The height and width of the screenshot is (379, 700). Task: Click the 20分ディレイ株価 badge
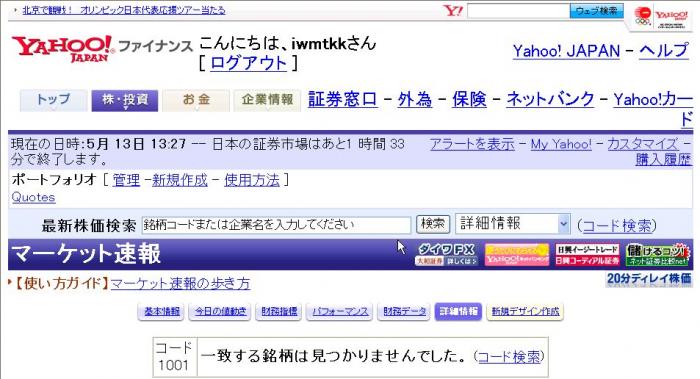[649, 279]
